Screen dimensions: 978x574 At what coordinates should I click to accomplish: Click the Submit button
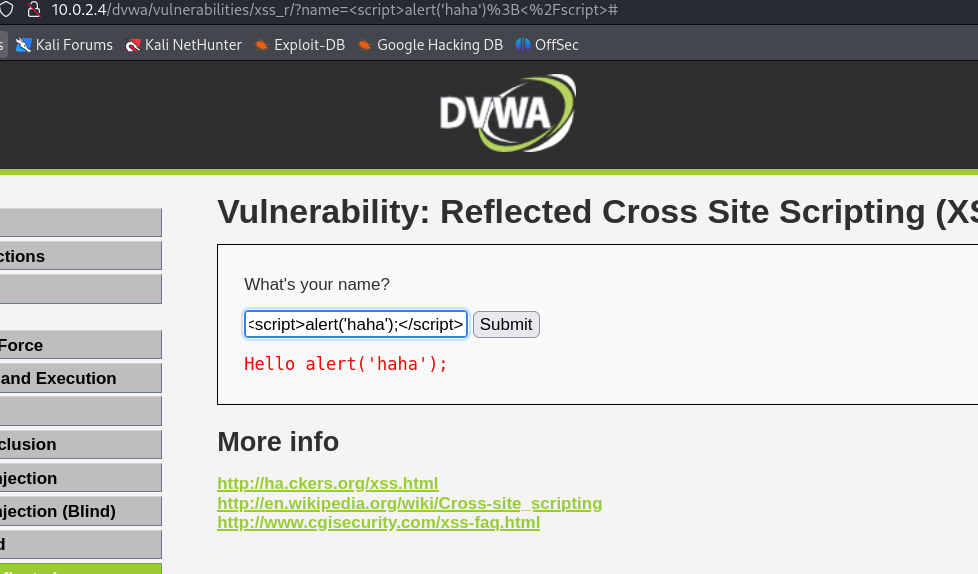click(506, 324)
